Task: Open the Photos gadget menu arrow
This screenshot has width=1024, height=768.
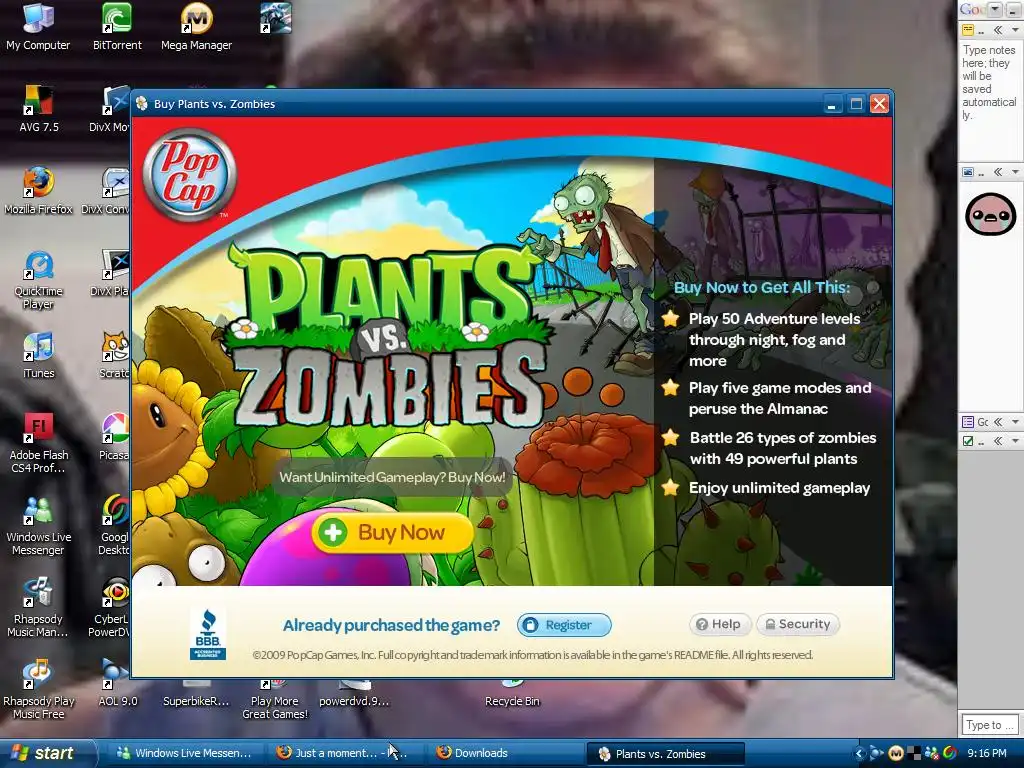Action: (x=1015, y=172)
